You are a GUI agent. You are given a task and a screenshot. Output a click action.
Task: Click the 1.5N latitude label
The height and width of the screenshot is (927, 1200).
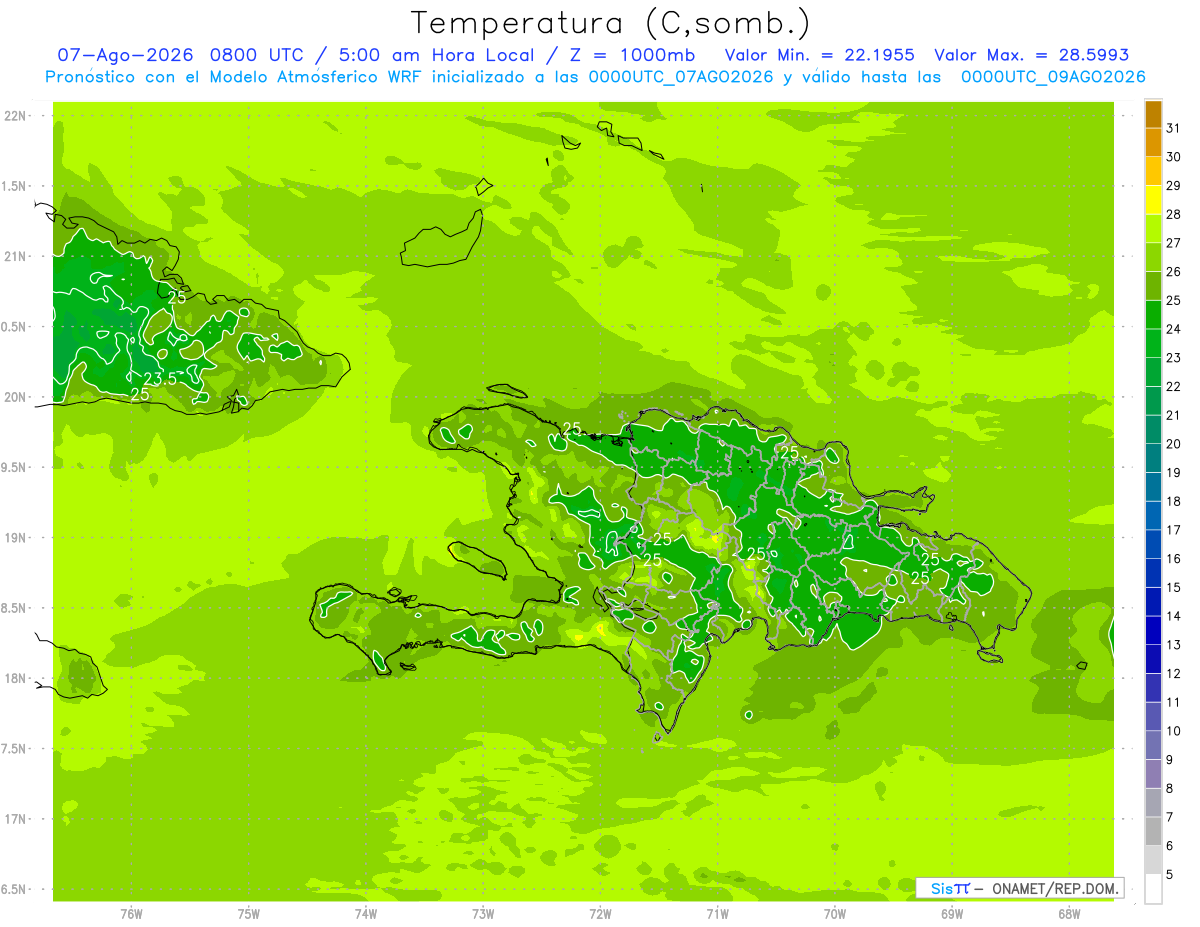pos(15,186)
